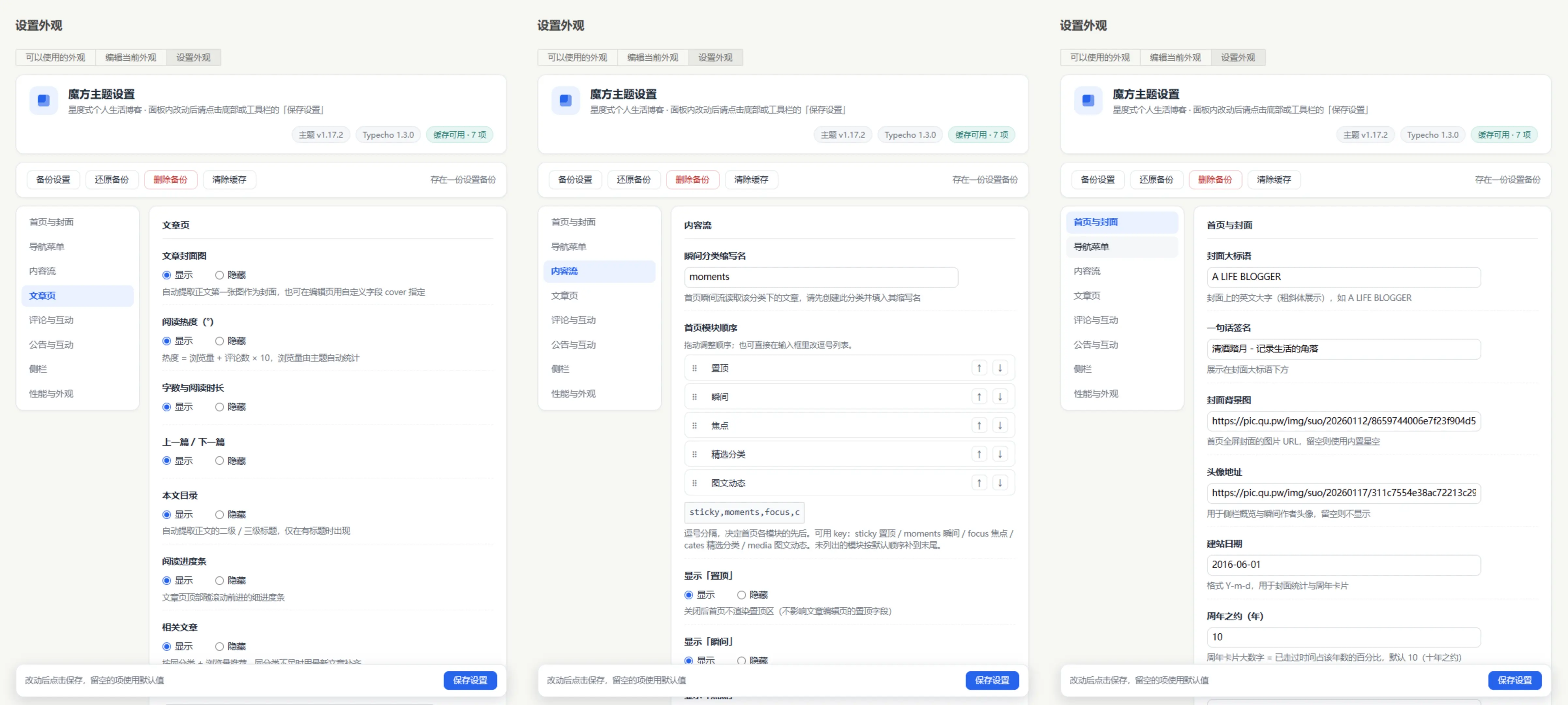The height and width of the screenshot is (705, 1568).
Task: Click 清除缓存 button in right panel
Action: click(x=1273, y=180)
